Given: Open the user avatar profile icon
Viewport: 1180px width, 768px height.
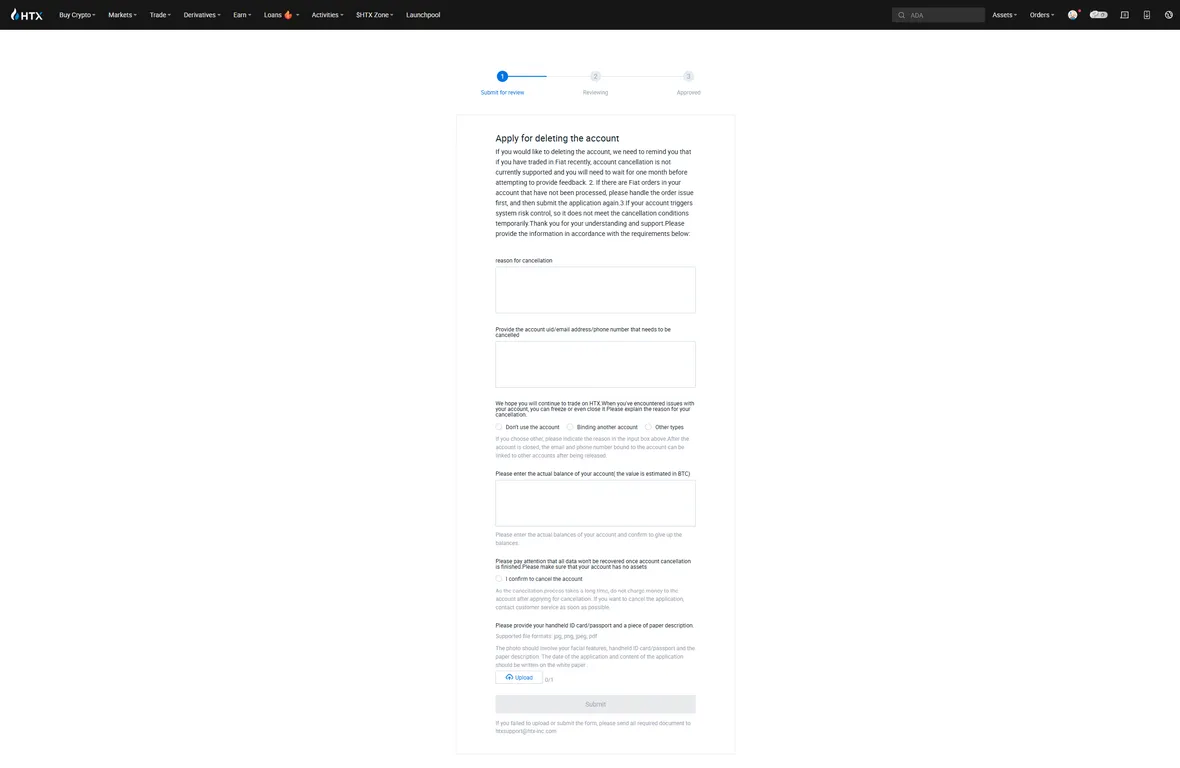Looking at the screenshot, I should coord(1072,14).
